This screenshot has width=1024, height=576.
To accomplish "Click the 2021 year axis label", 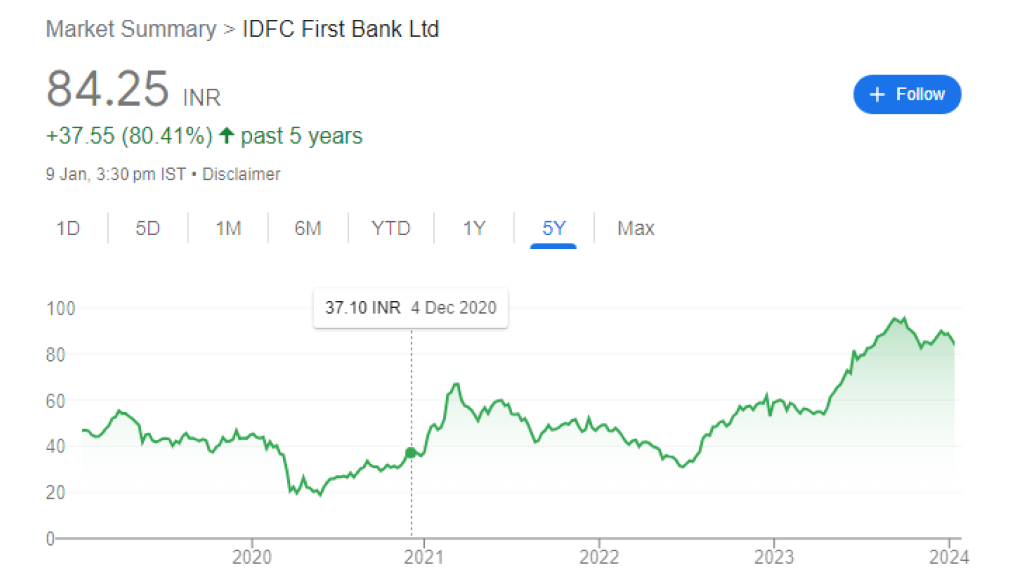I will click(x=425, y=556).
